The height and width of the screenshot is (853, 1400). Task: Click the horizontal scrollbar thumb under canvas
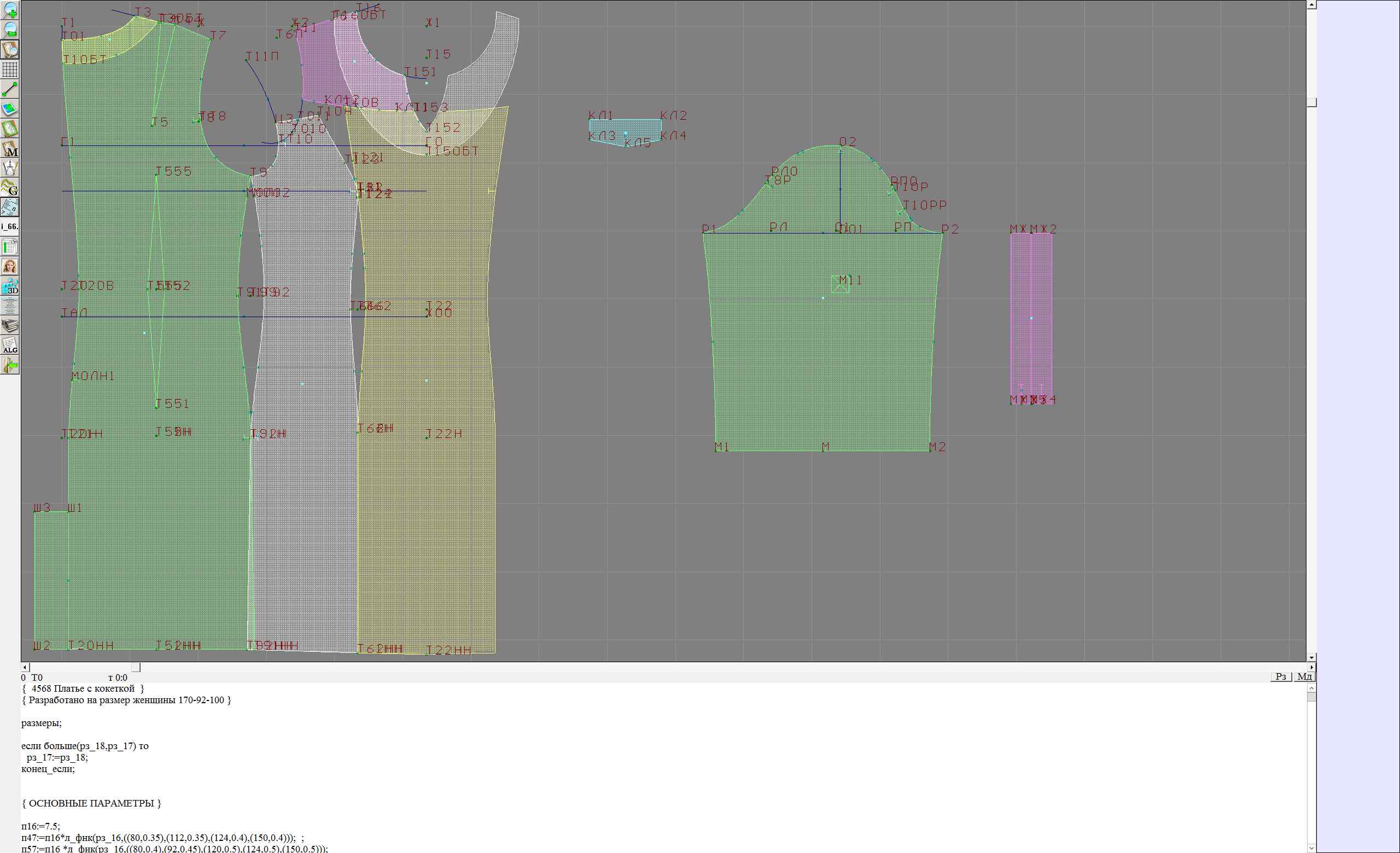pos(136,667)
